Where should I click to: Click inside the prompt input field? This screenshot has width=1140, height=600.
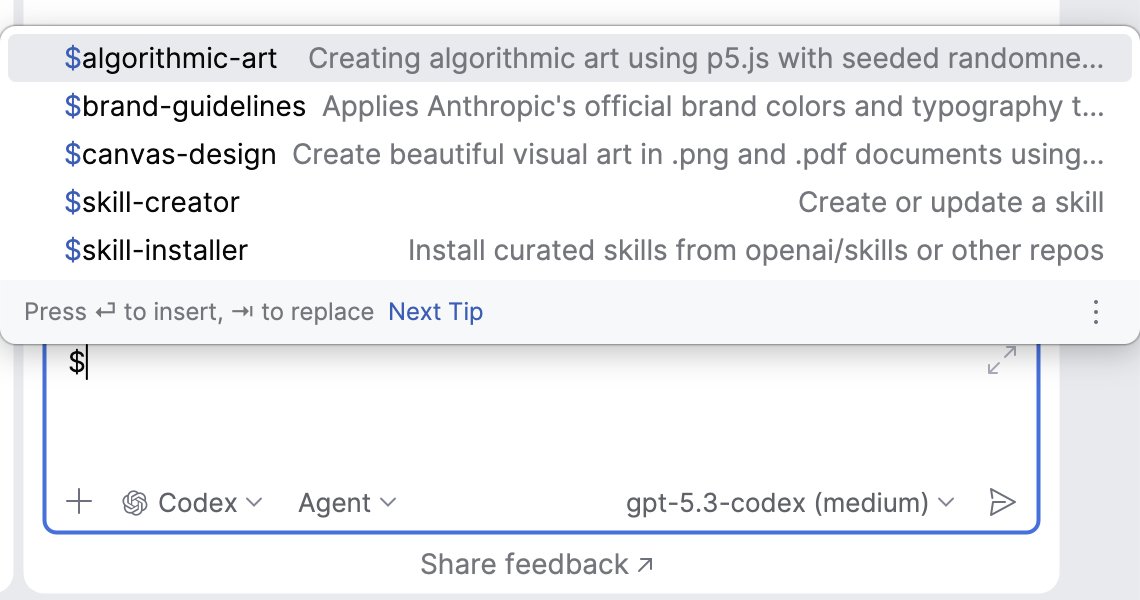point(500,410)
